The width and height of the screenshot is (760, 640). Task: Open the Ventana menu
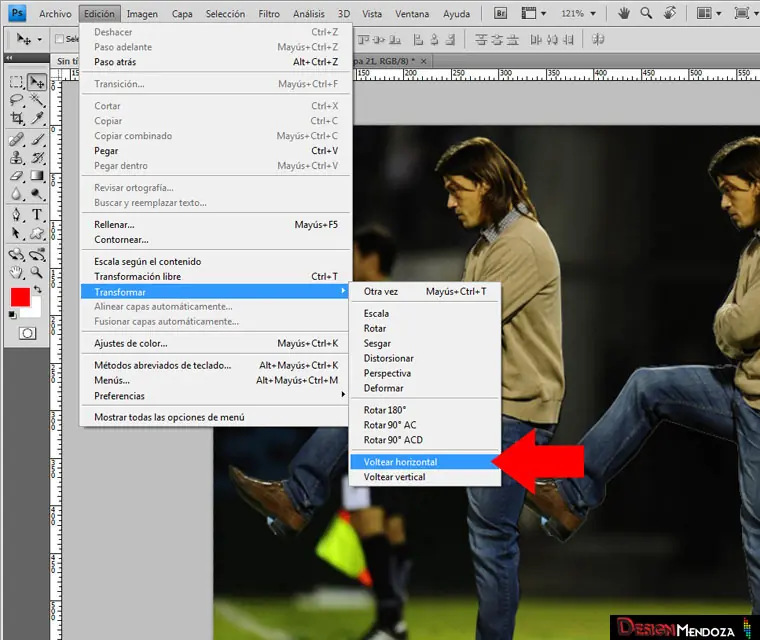coord(412,14)
